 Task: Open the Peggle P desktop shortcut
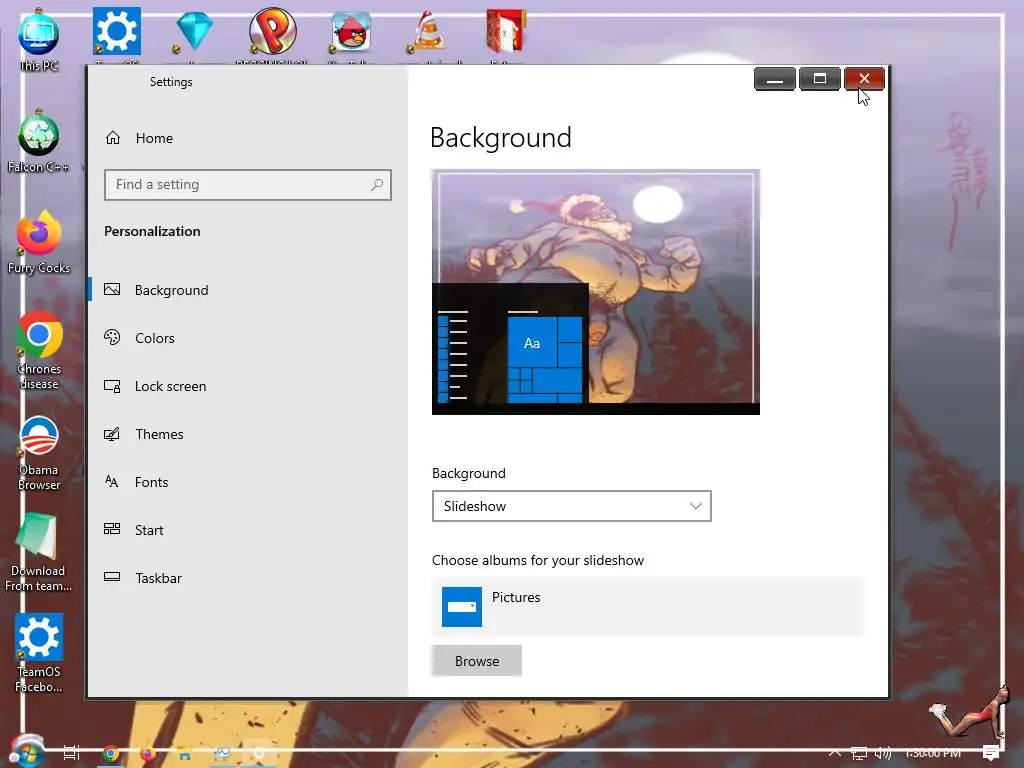pyautogui.click(x=273, y=31)
